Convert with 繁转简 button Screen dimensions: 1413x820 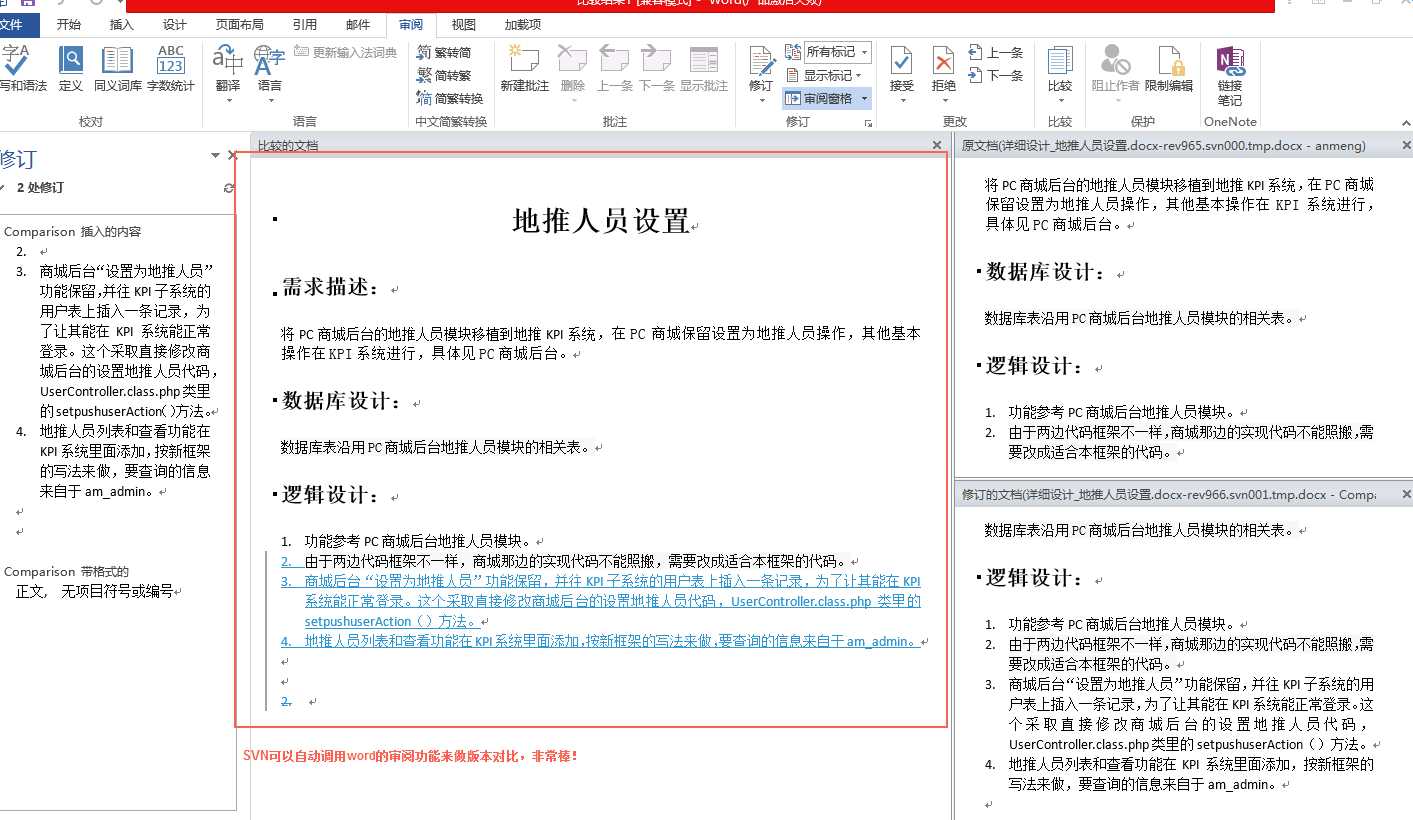[444, 52]
